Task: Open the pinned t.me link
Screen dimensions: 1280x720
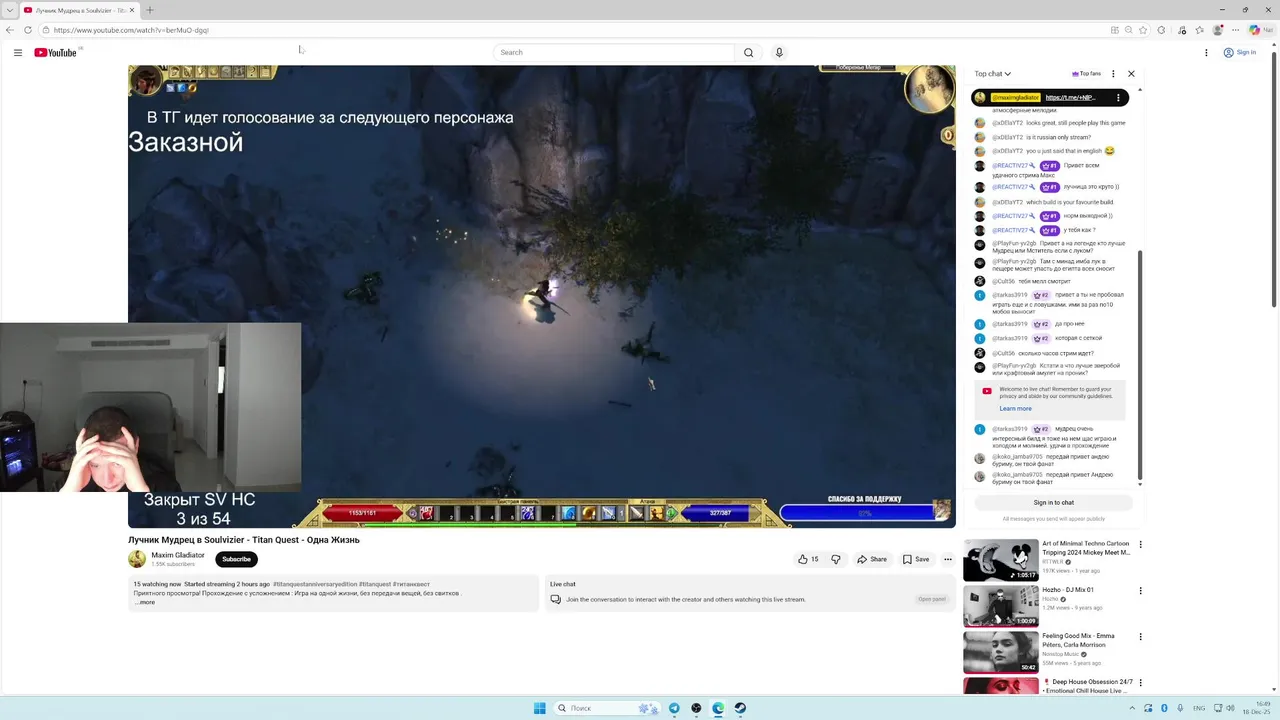Action: coord(1070,98)
